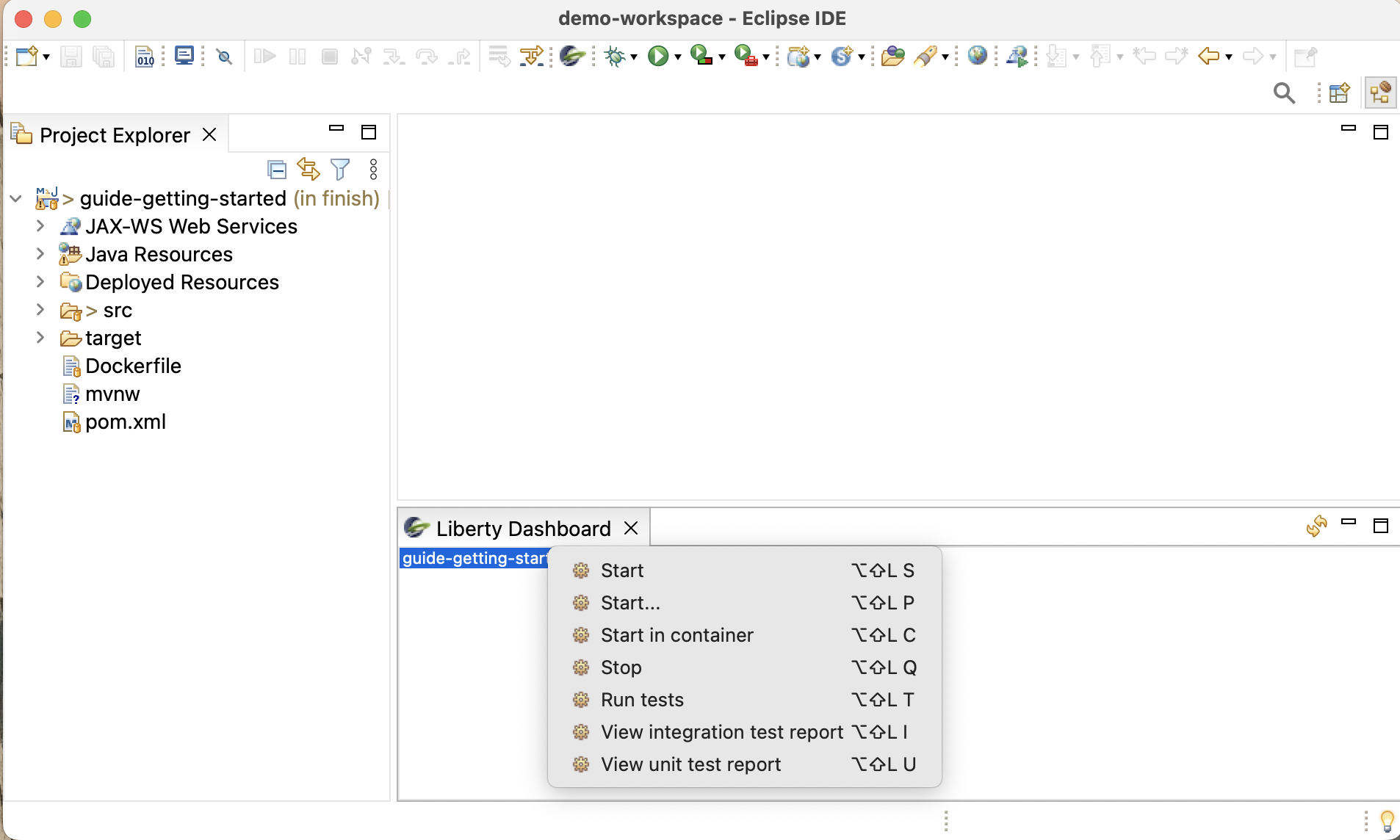Click the New Servlet icon

tap(842, 57)
